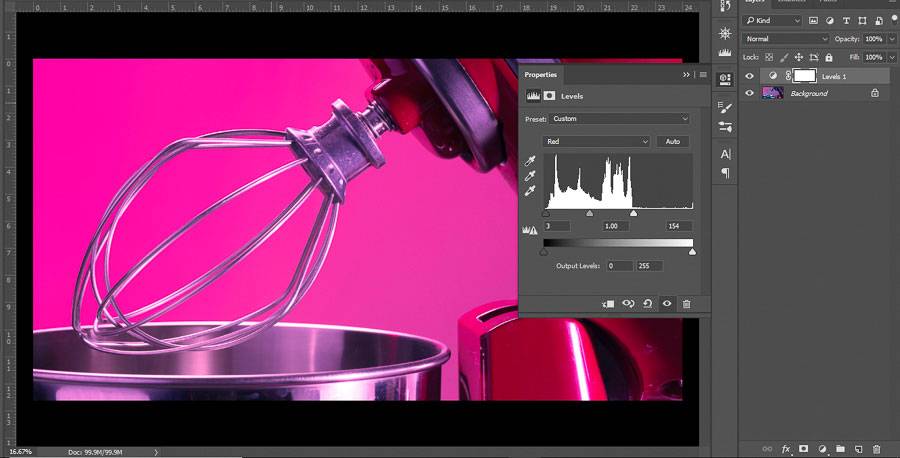Click the Auto button in Levels
The height and width of the screenshot is (458, 900).
click(x=673, y=142)
